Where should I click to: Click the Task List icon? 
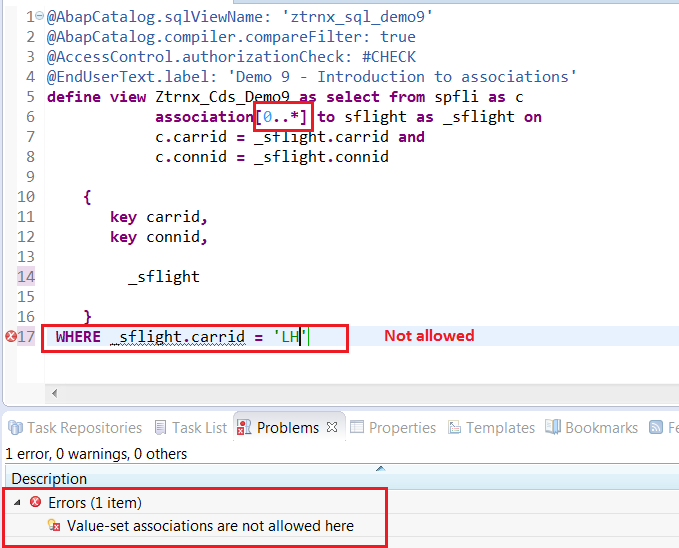160,428
